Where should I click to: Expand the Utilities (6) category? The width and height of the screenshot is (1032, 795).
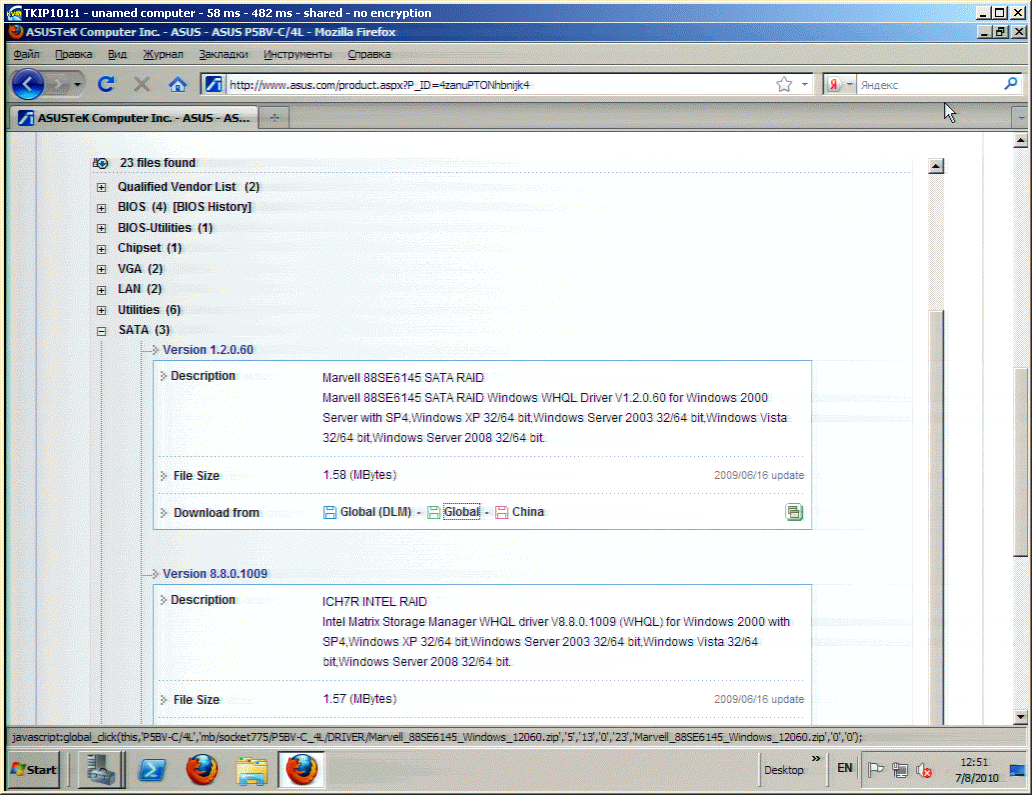coord(101,310)
